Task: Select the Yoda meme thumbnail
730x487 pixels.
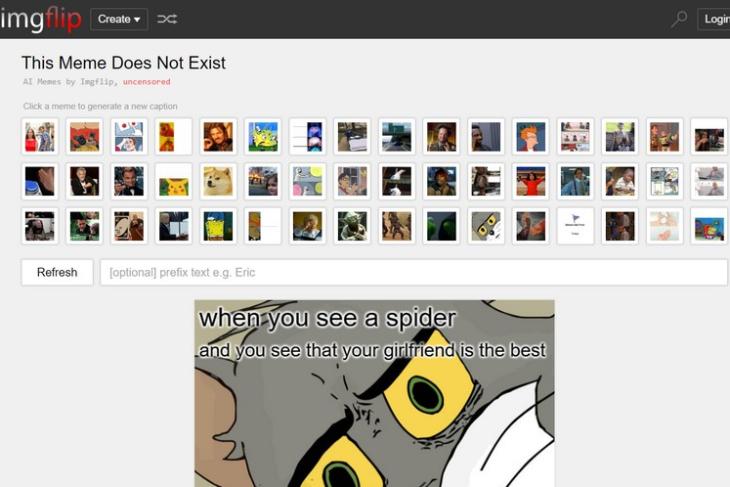Action: point(352,226)
